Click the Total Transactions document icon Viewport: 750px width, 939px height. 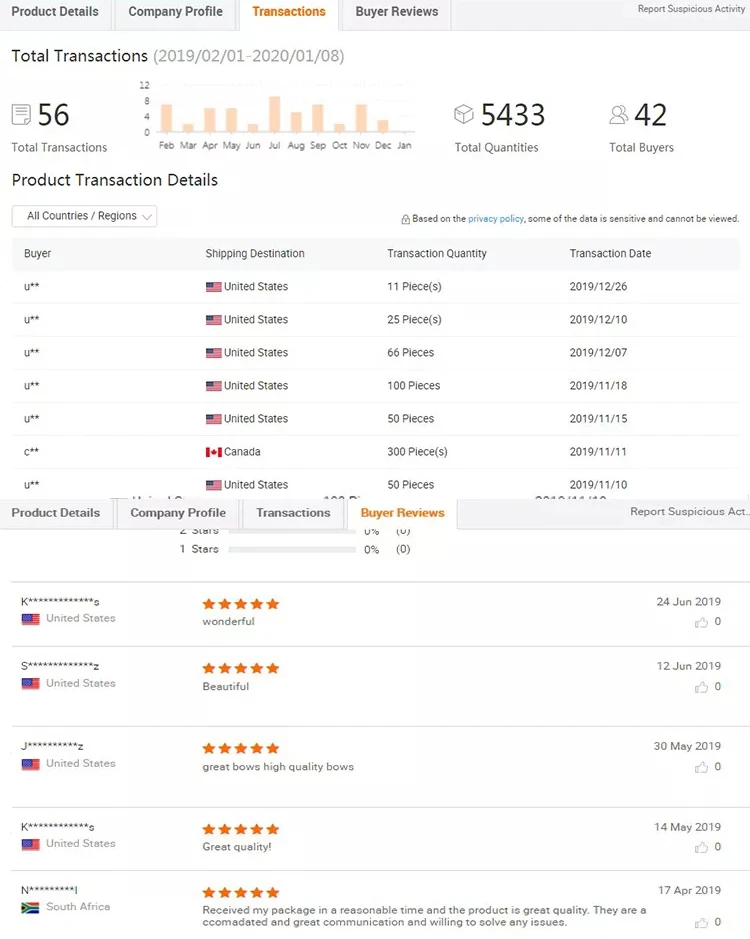pos(21,115)
